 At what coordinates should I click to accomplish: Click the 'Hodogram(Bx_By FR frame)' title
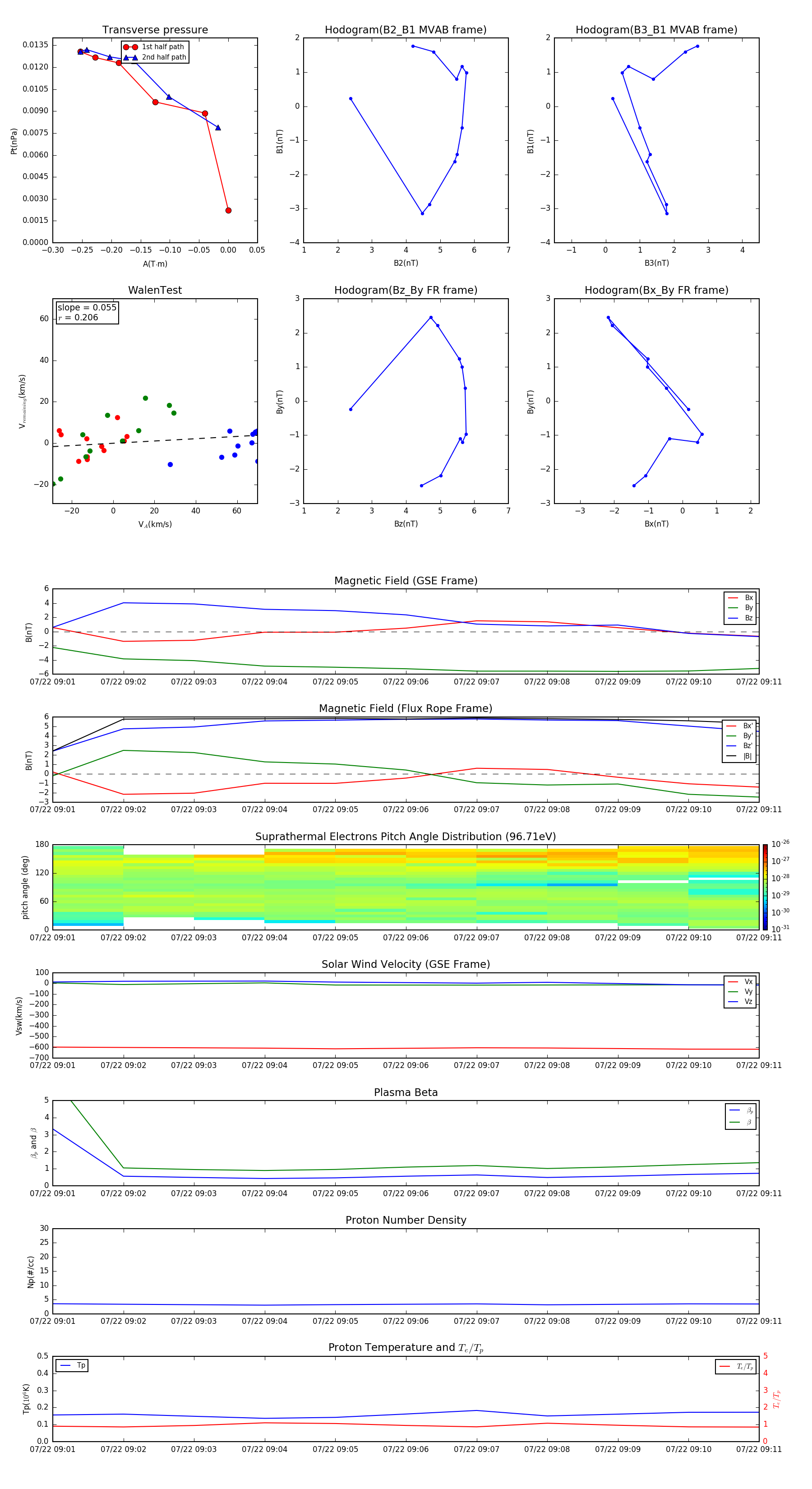point(656,290)
